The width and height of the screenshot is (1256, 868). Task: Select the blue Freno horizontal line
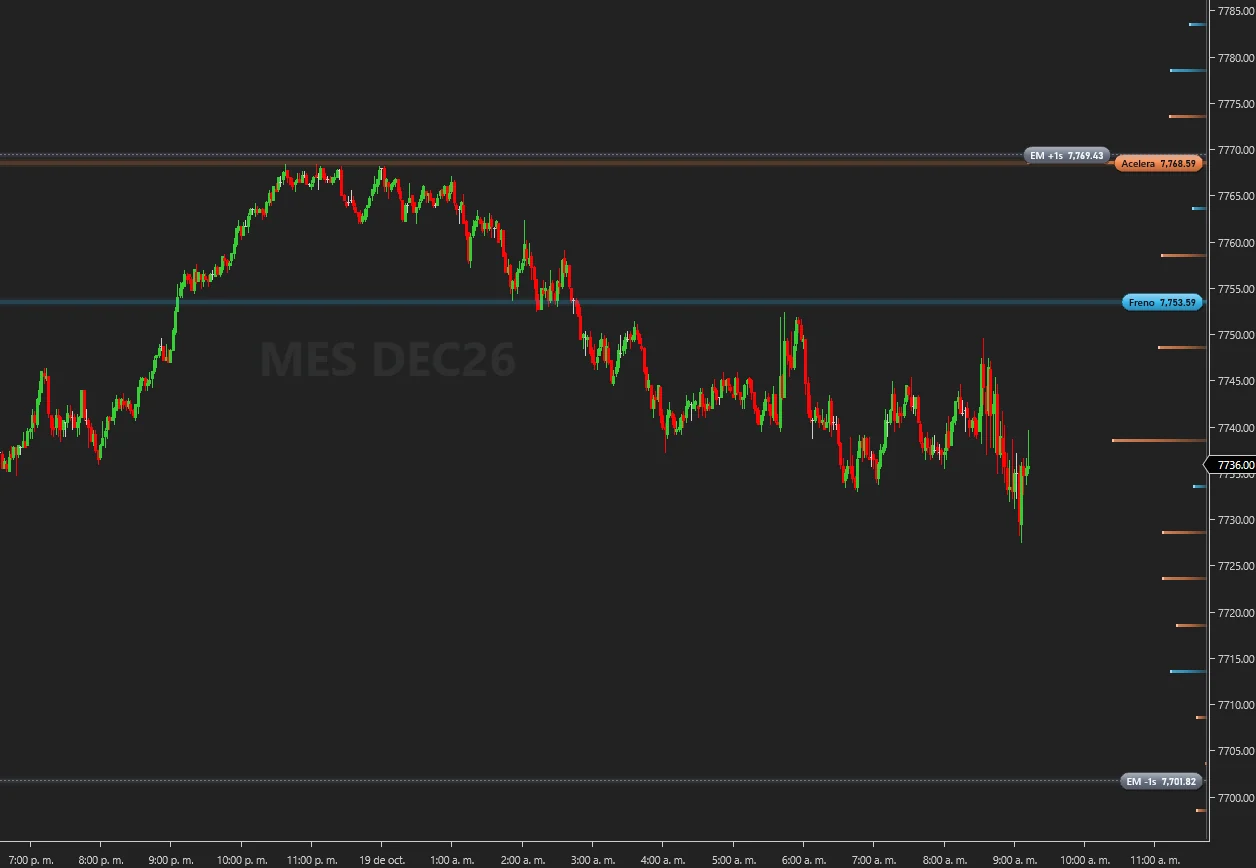(x=560, y=302)
